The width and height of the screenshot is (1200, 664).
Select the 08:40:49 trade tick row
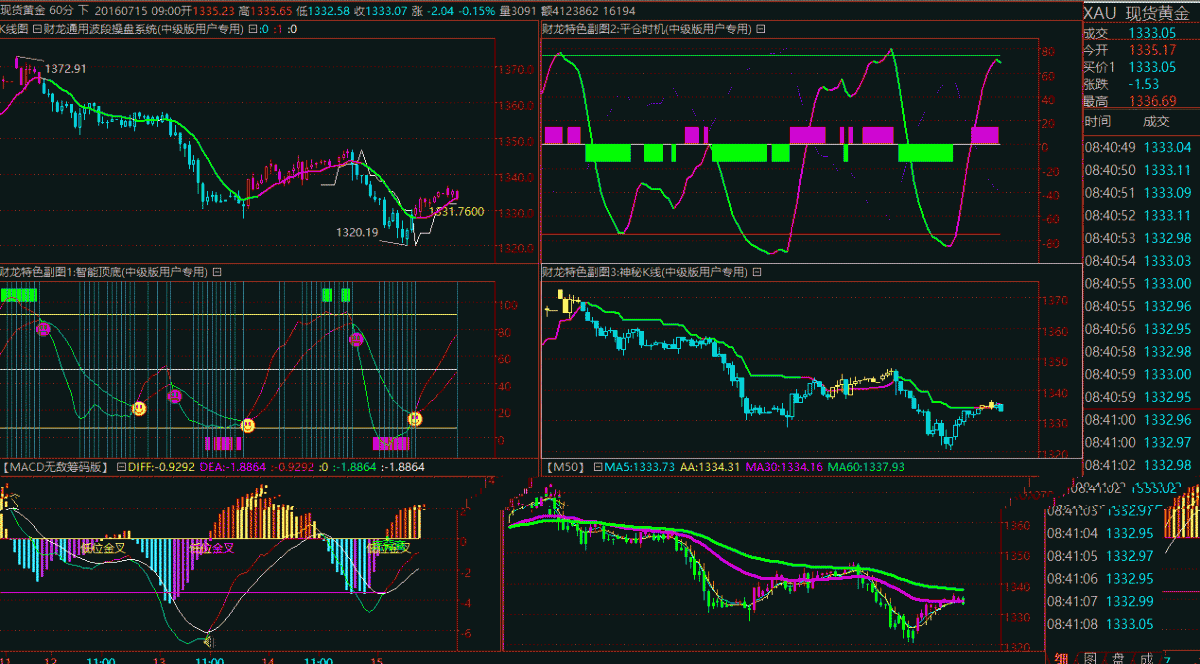pyautogui.click(x=1140, y=147)
